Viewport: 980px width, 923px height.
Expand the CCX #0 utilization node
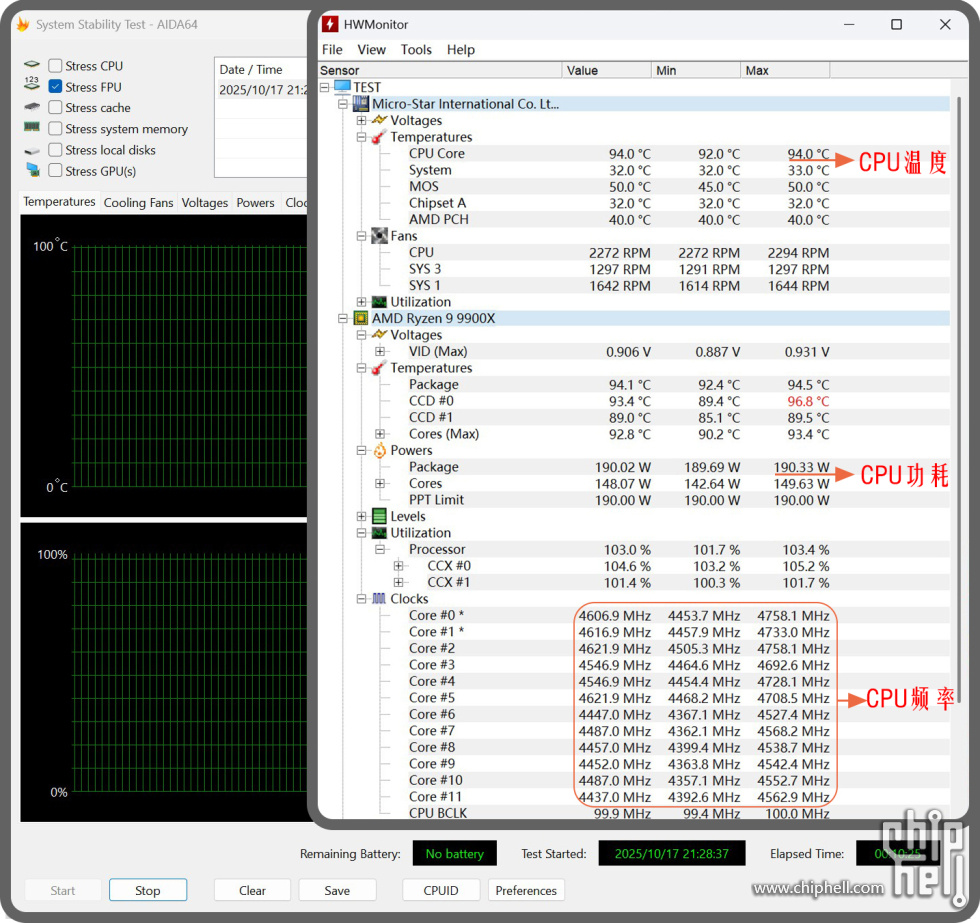point(399,566)
